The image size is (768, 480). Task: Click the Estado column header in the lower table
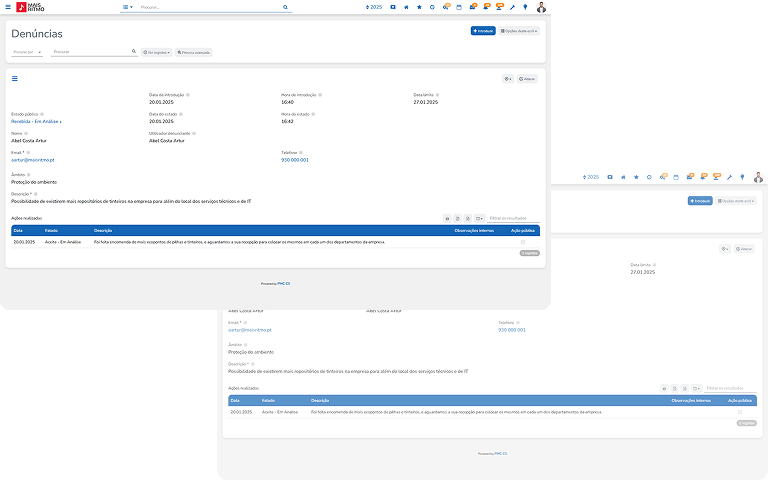tap(268, 400)
